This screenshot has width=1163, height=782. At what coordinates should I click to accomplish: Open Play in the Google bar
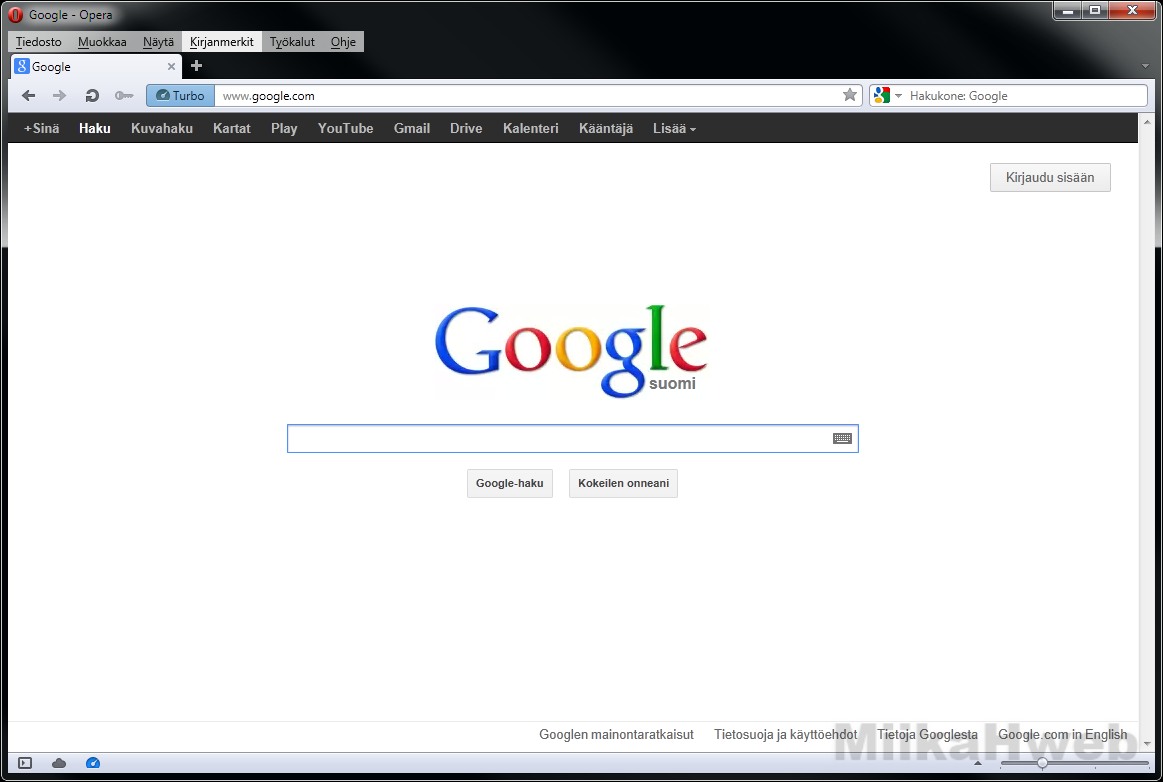coord(284,128)
